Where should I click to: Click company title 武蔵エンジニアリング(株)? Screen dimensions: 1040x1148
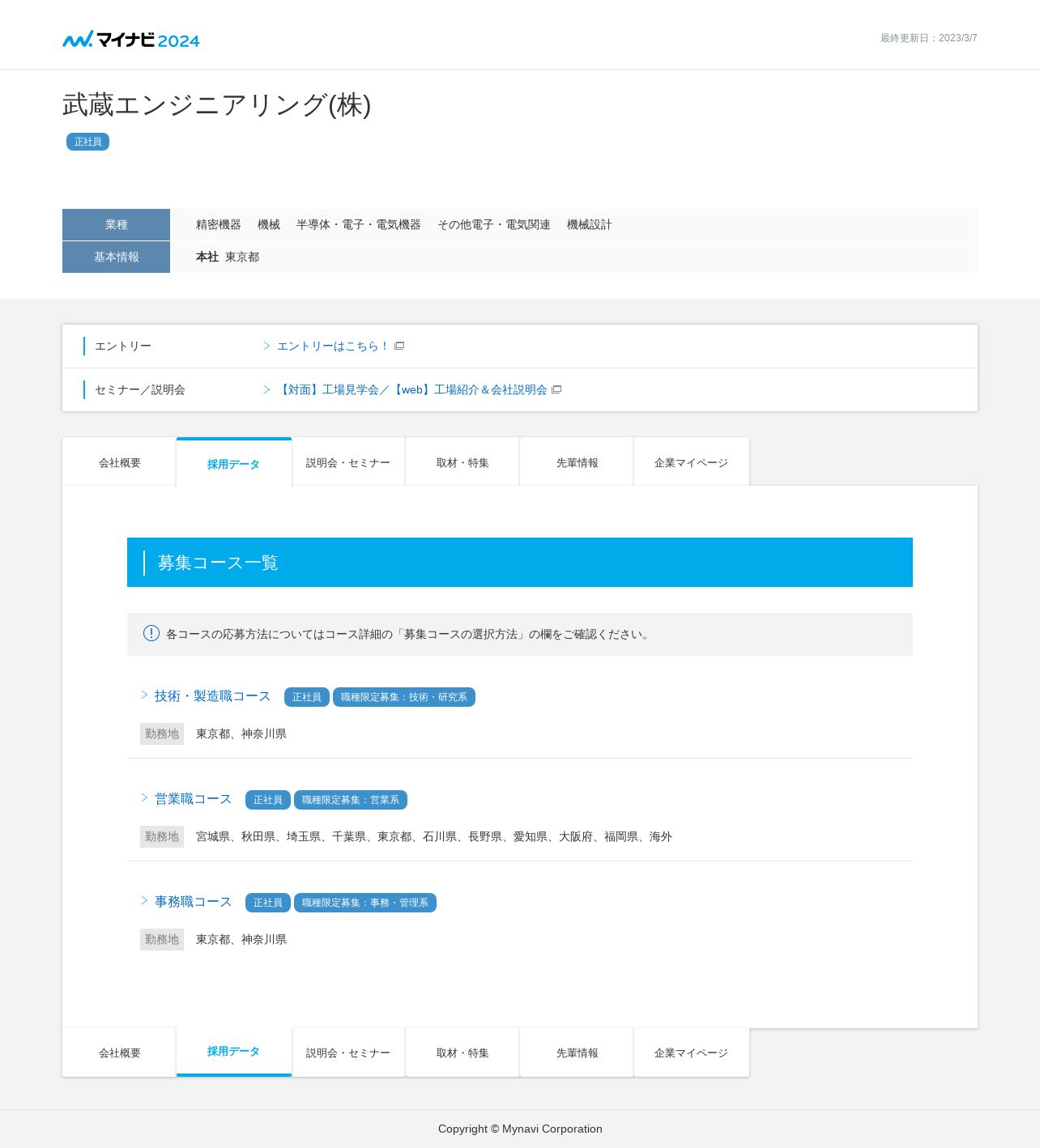(x=217, y=105)
